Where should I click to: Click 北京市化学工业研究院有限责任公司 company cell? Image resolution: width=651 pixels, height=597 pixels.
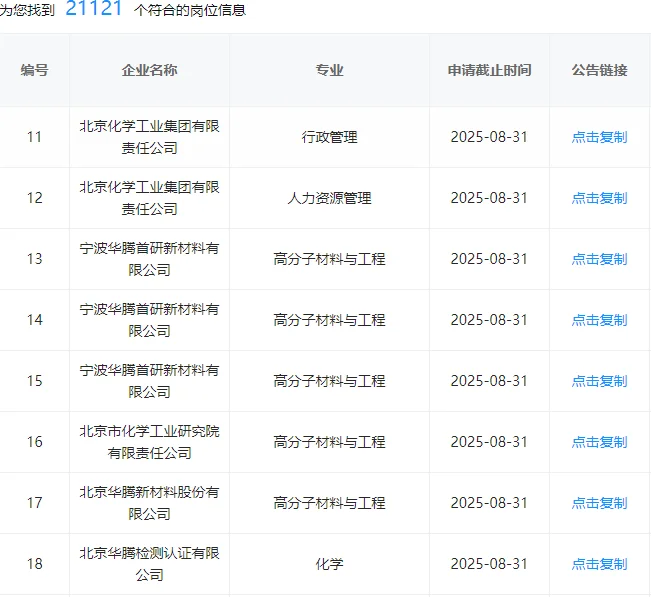[x=149, y=442]
